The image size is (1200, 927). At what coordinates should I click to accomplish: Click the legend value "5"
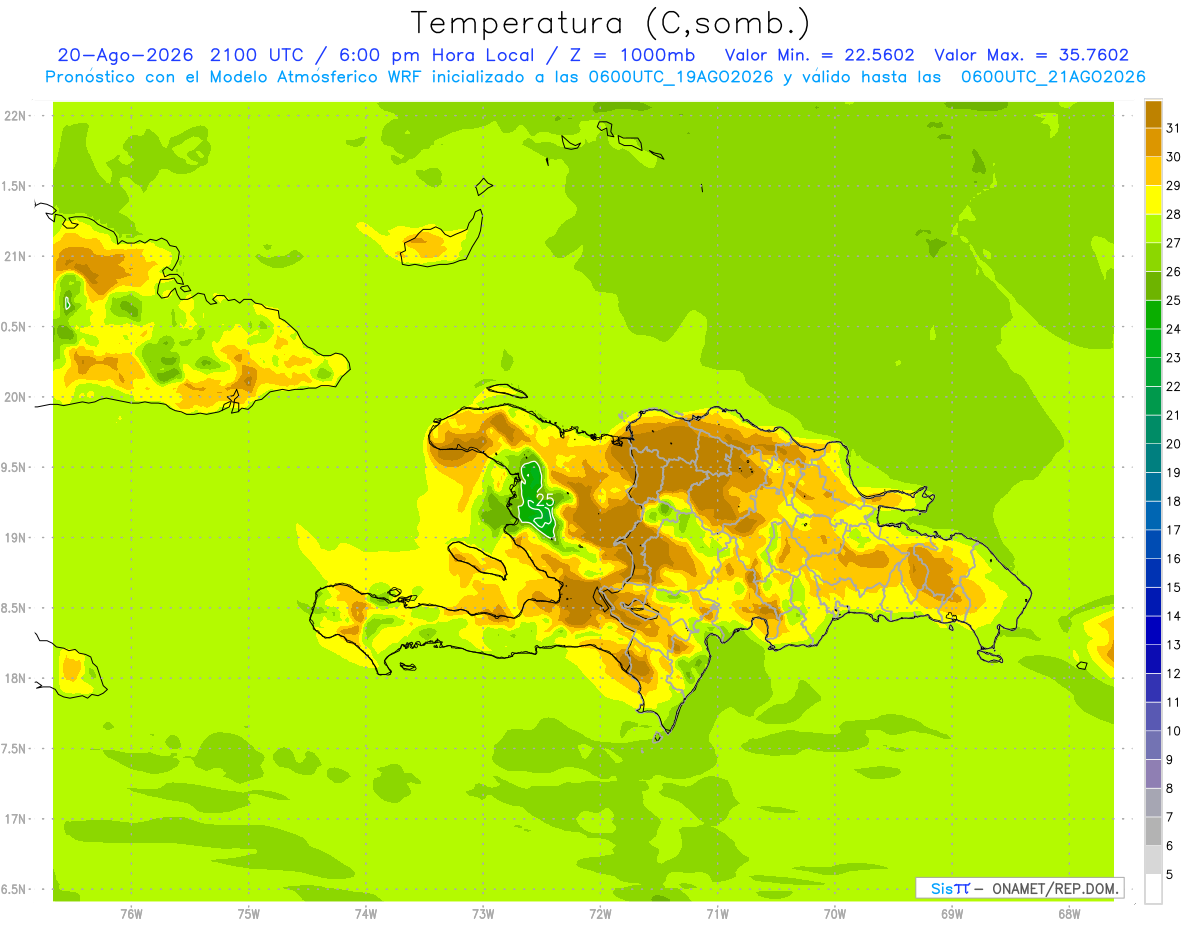pyautogui.click(x=1171, y=874)
